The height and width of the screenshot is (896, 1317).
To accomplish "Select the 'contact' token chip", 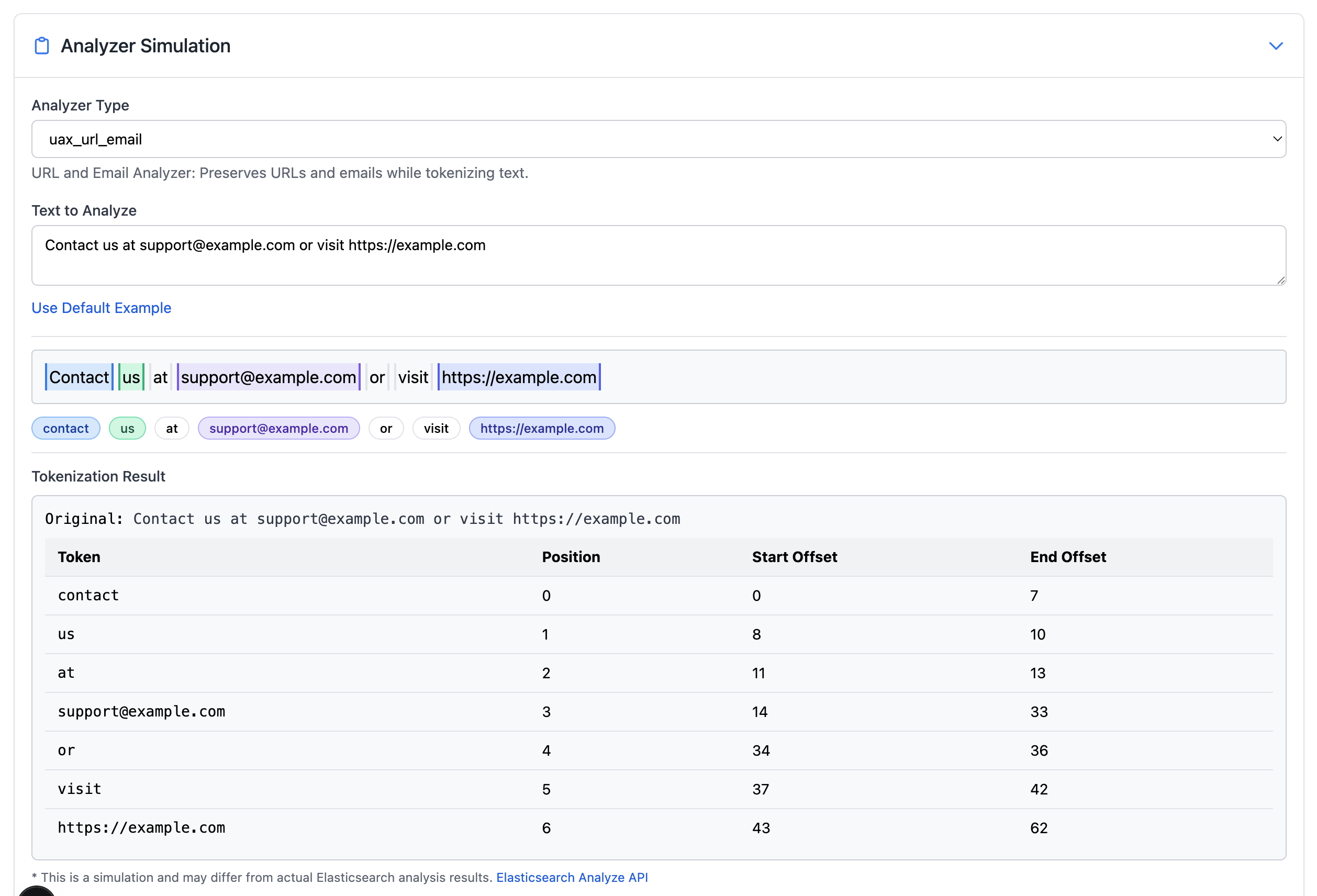I will pos(66,429).
